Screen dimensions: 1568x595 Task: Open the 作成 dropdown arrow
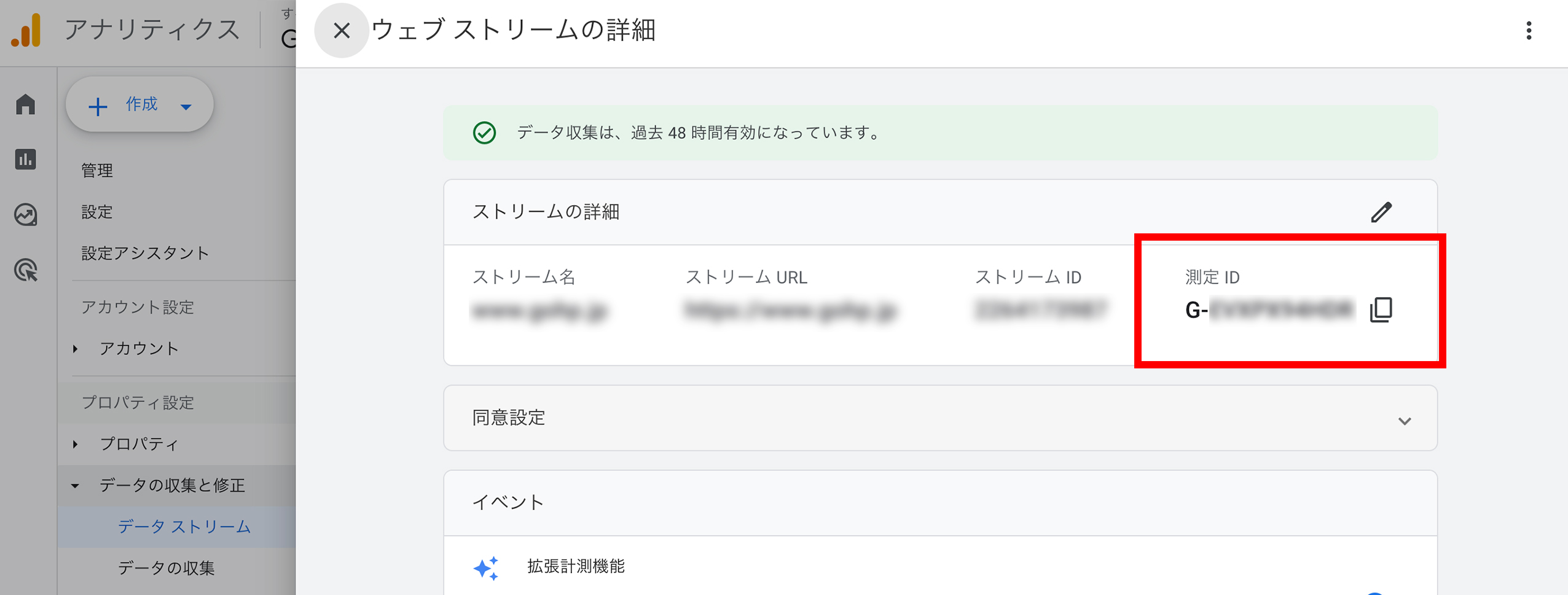[186, 106]
